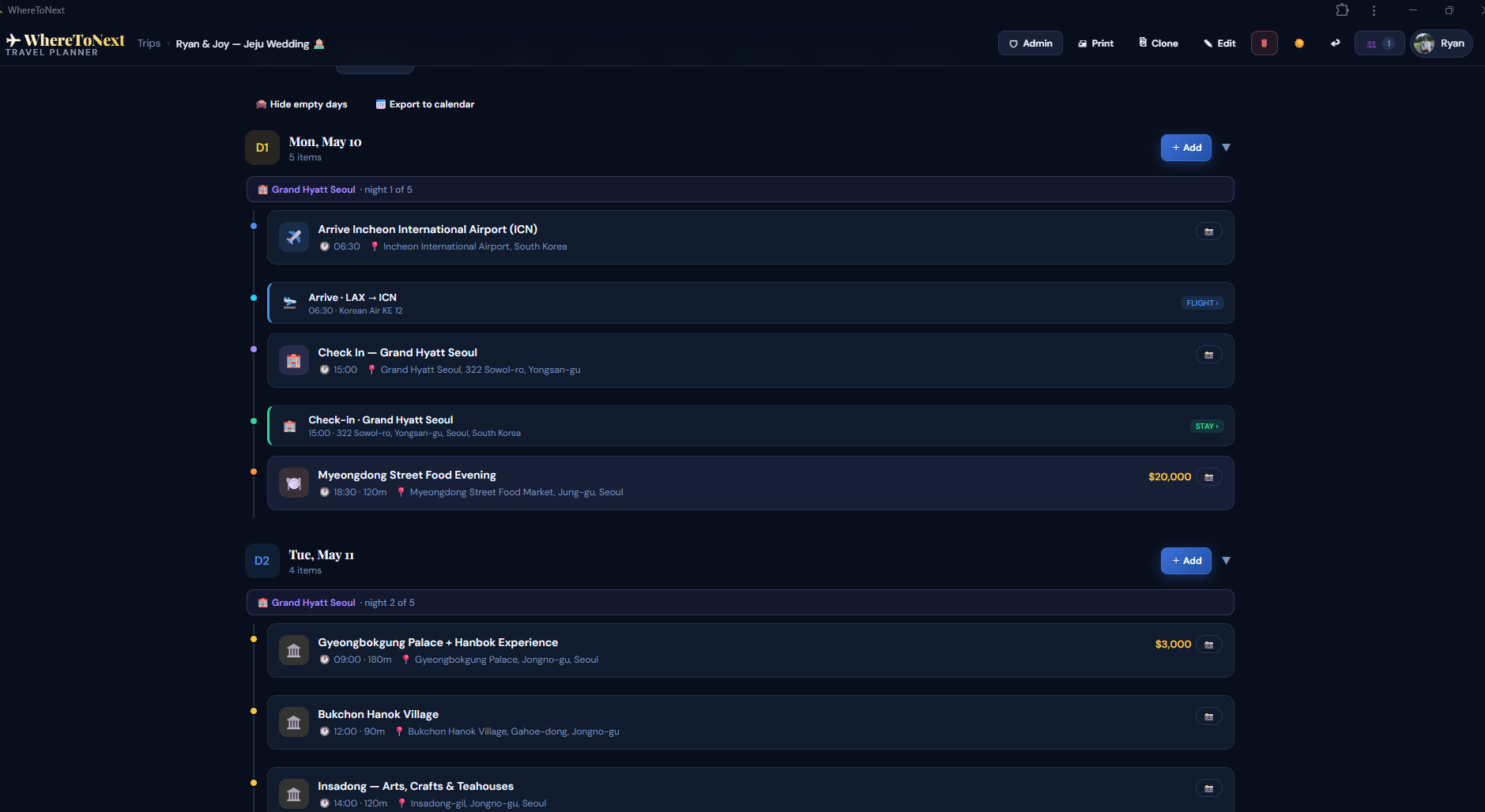Click timeline dot beside Arrive Incheon Airport
Image resolution: width=1485 pixels, height=812 pixels.
[x=254, y=226]
